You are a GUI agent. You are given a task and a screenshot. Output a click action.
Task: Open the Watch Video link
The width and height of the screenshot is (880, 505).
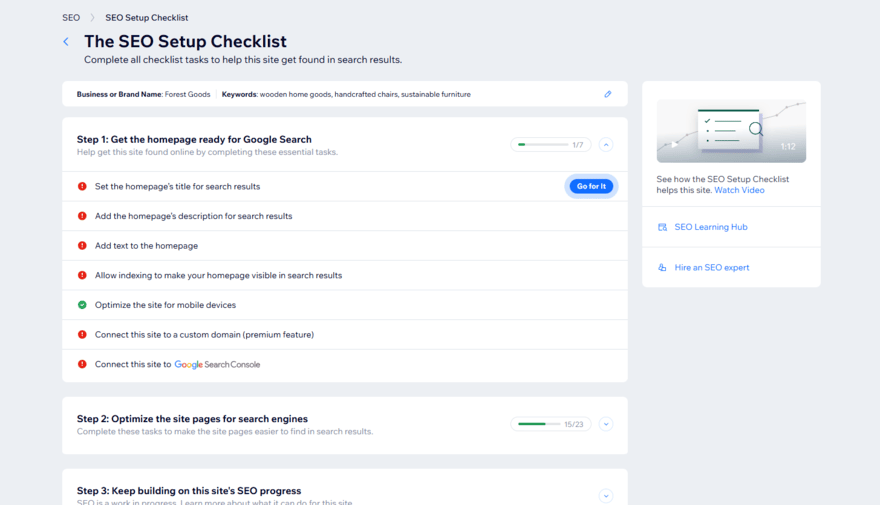click(739, 190)
